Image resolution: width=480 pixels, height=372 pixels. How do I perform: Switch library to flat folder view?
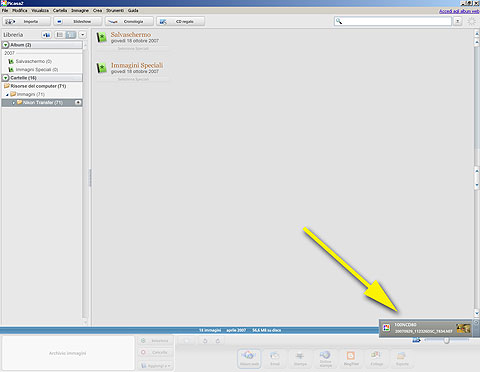pyautogui.click(x=60, y=35)
